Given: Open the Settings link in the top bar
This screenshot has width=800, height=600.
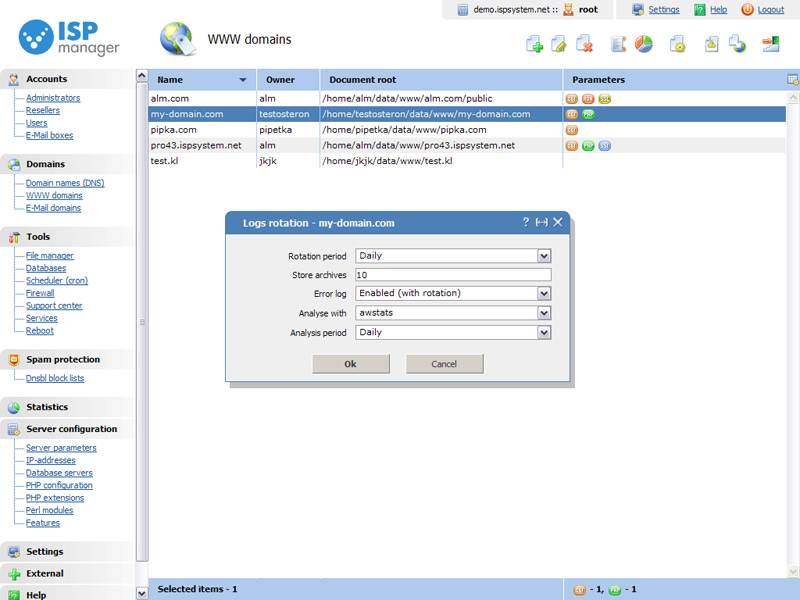Looking at the screenshot, I should click(664, 10).
